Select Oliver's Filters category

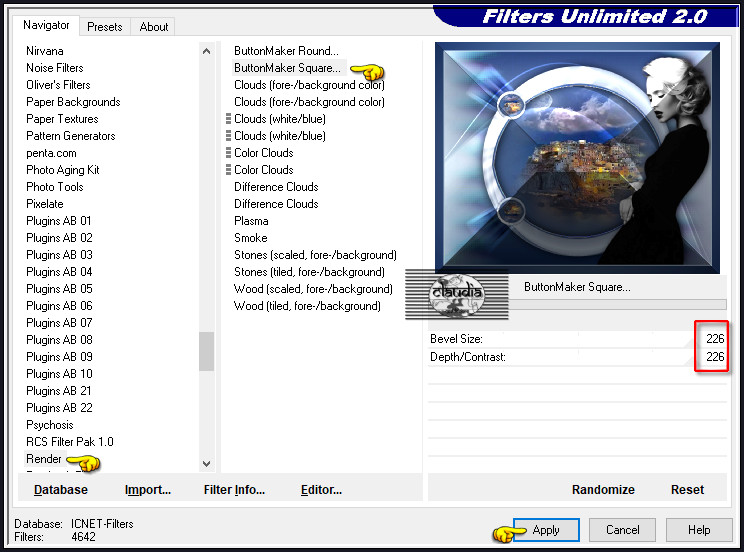pyautogui.click(x=58, y=85)
